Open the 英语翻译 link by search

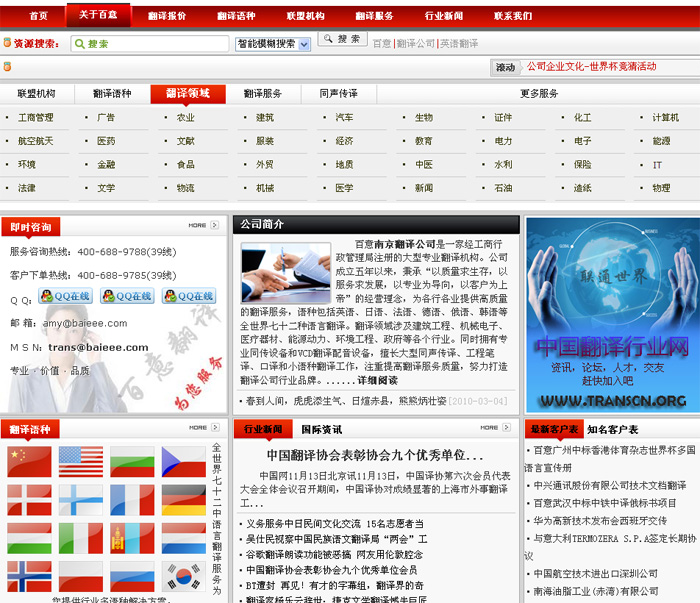459,43
